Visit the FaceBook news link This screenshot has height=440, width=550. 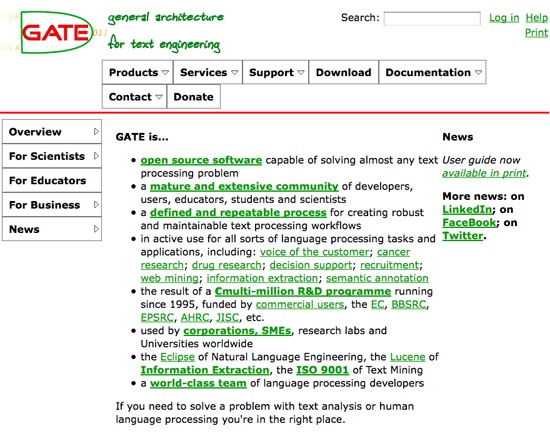pos(469,222)
